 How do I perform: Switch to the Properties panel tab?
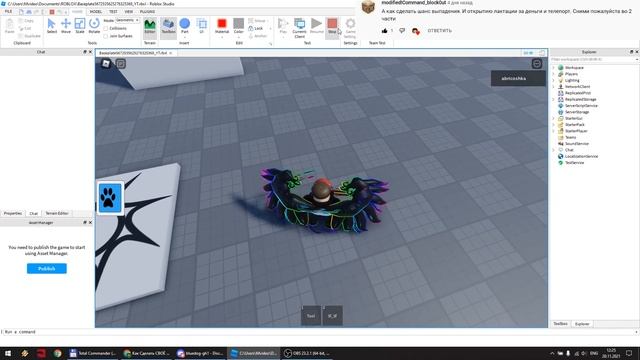coord(13,213)
